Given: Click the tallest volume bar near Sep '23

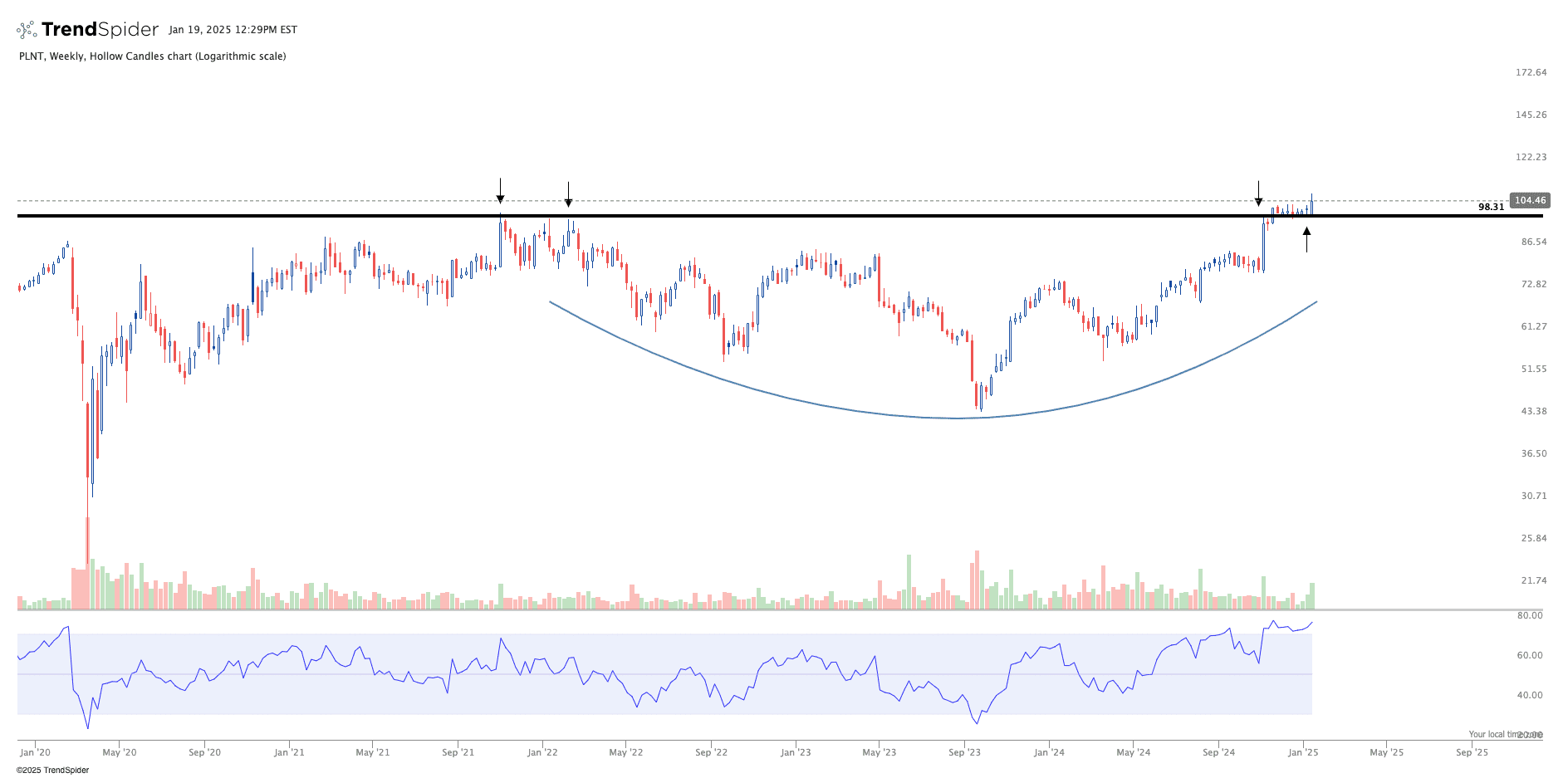Looking at the screenshot, I should click(977, 580).
